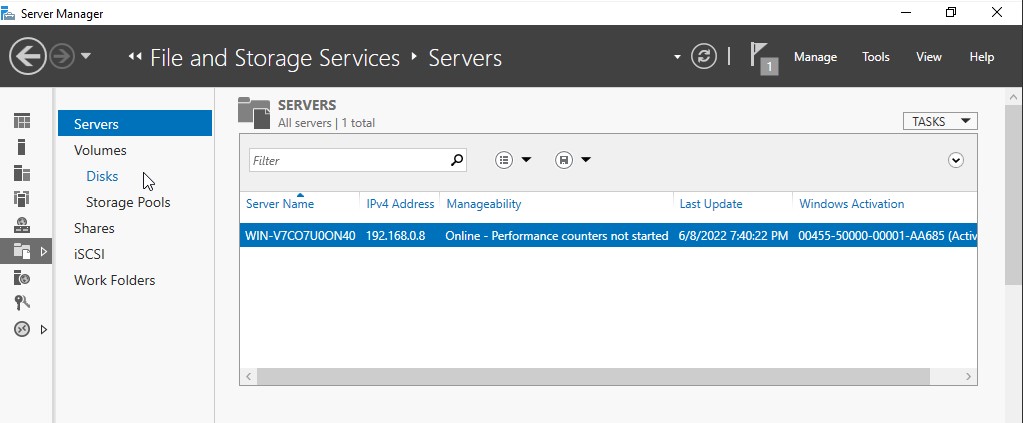Sort by the Windows Activation column header
This screenshot has height=423, width=1023.
coord(851,204)
